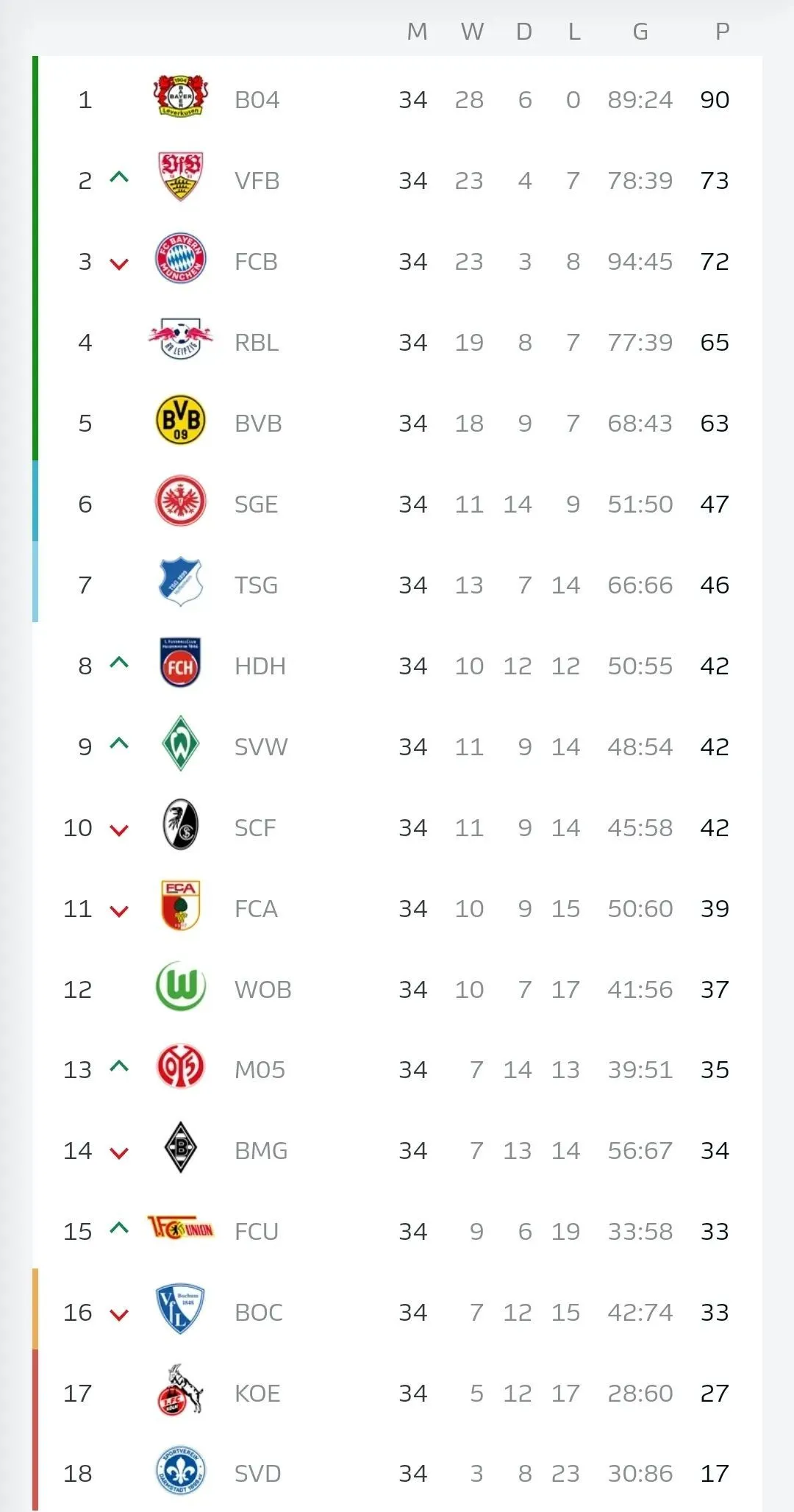Click the BOC team name link
The height and width of the screenshot is (1512, 794).
pyautogui.click(x=259, y=1313)
